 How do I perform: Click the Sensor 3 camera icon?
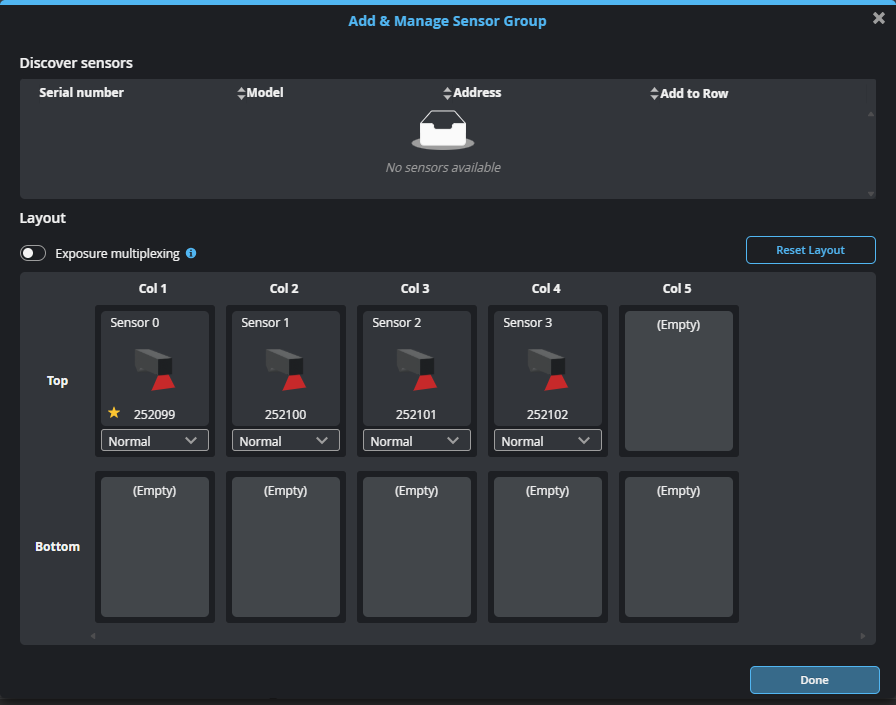click(x=547, y=368)
